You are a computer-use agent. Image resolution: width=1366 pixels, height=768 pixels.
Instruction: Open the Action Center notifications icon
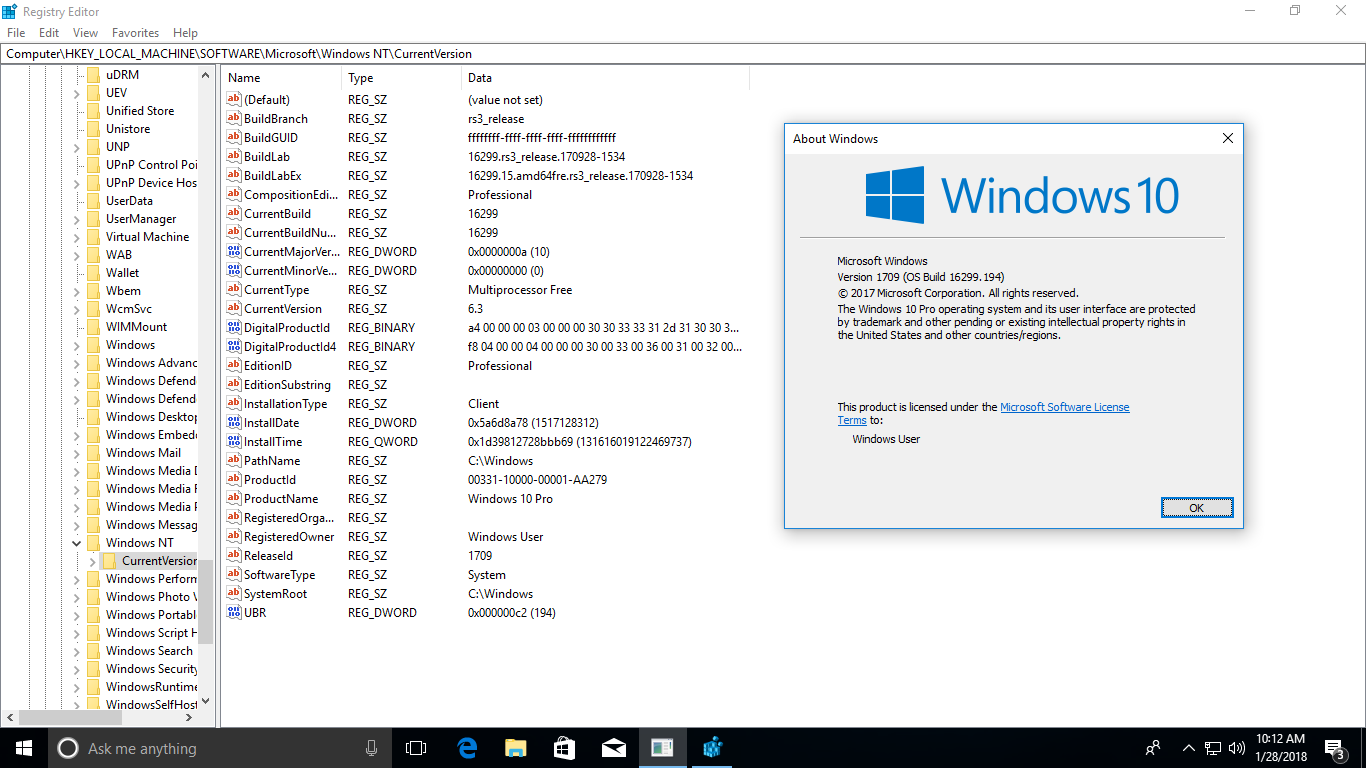click(x=1334, y=748)
